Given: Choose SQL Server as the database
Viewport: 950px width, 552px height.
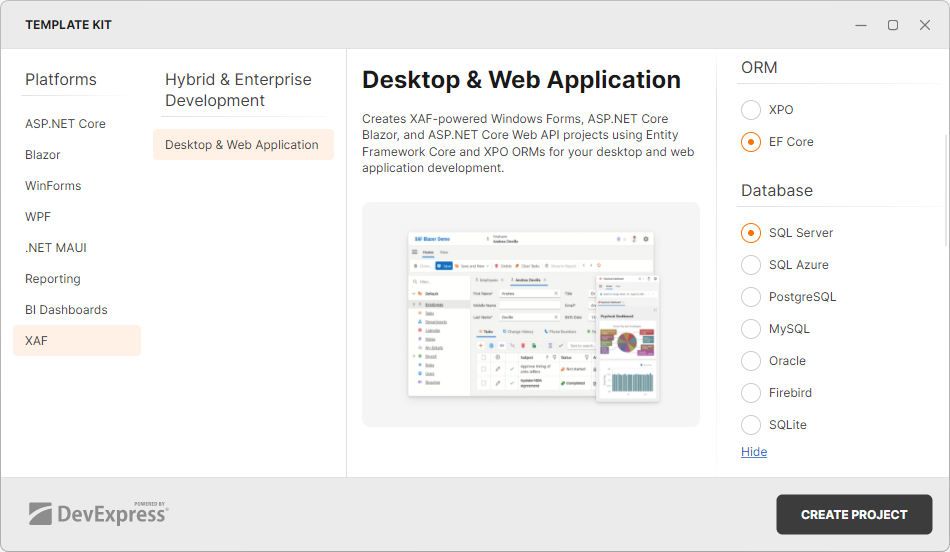Looking at the screenshot, I should click(x=751, y=233).
